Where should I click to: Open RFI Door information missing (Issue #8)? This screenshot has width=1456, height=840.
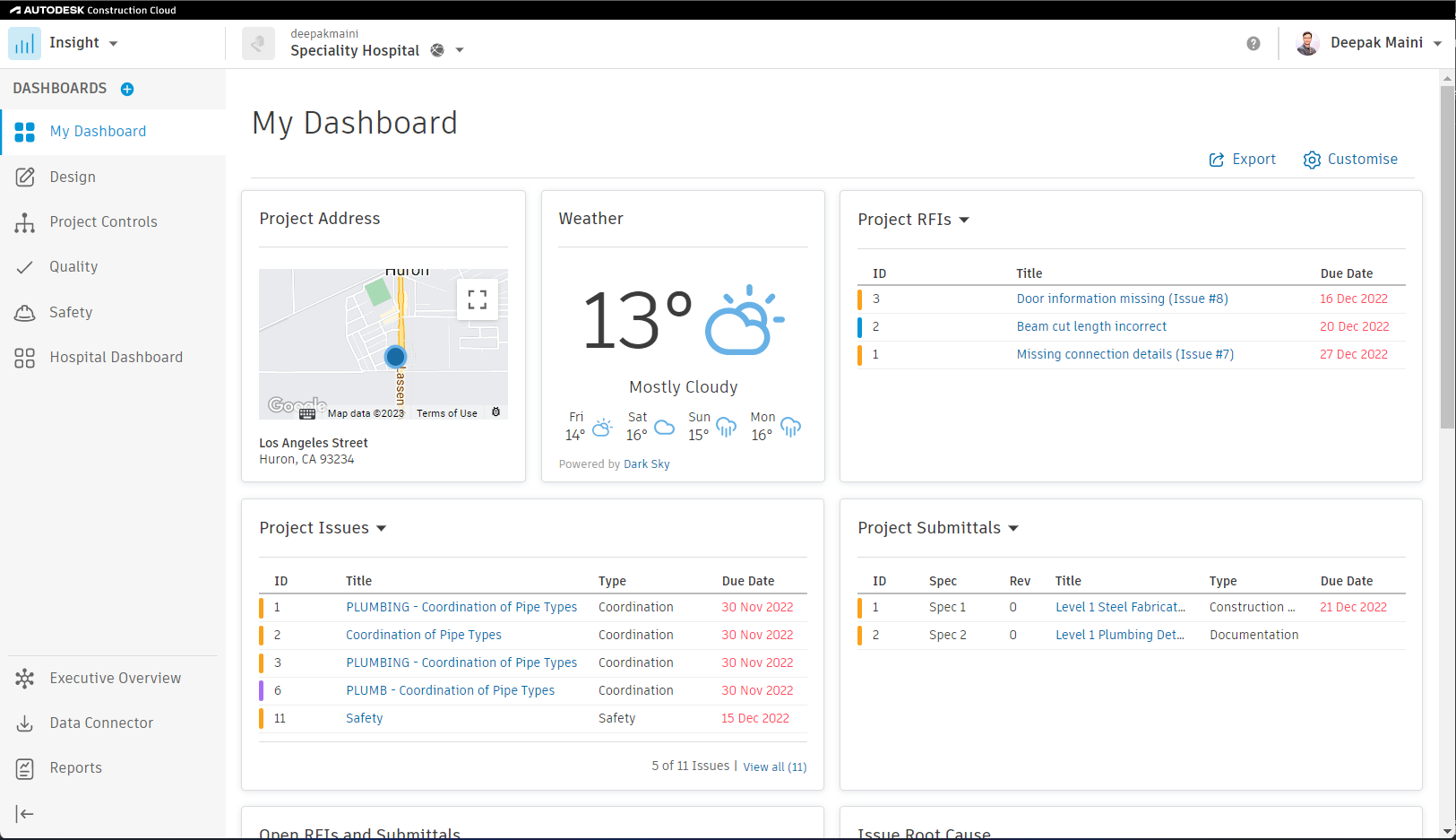(1122, 299)
